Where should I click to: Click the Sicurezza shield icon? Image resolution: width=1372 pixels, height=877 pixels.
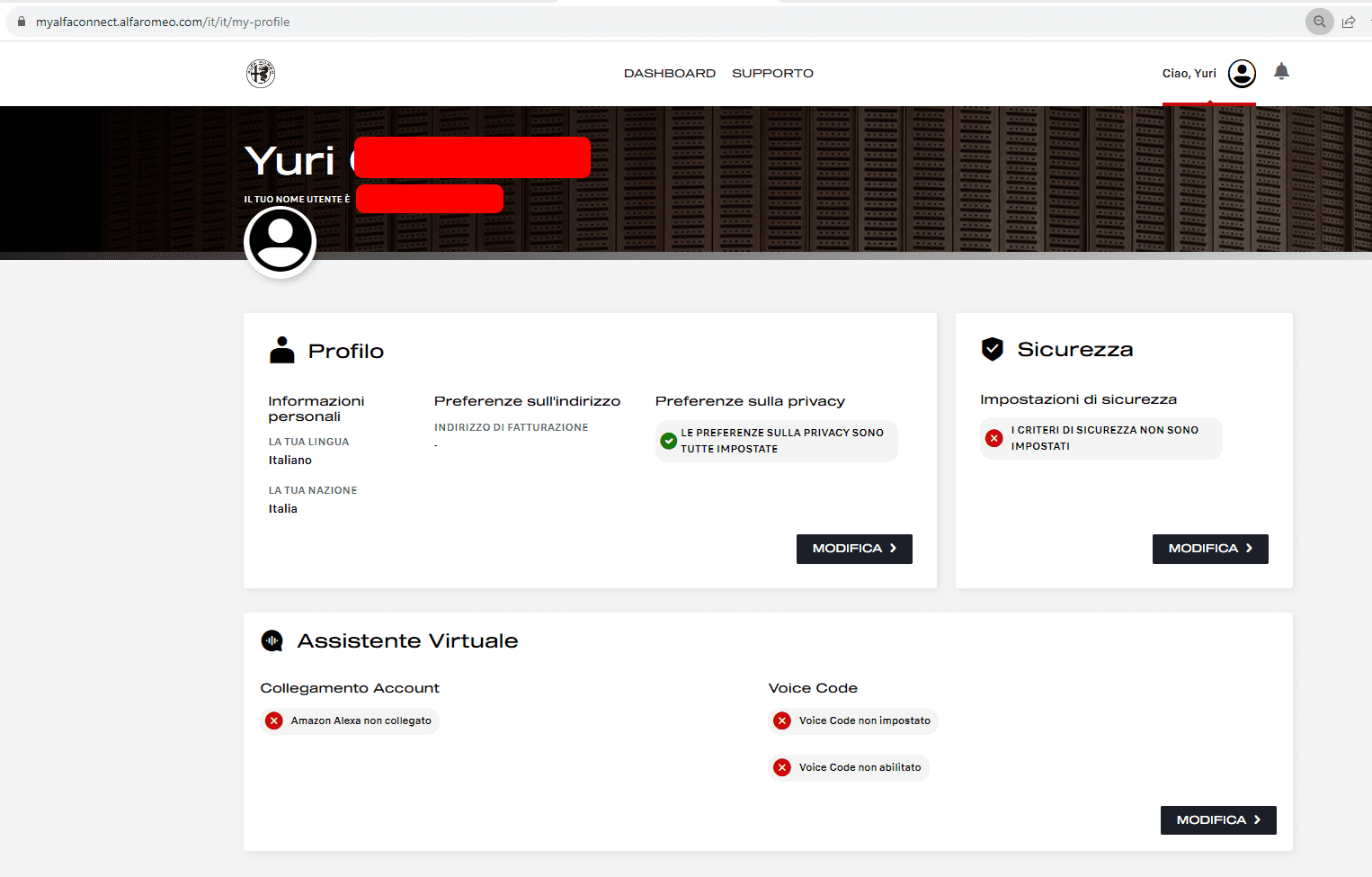(x=993, y=349)
